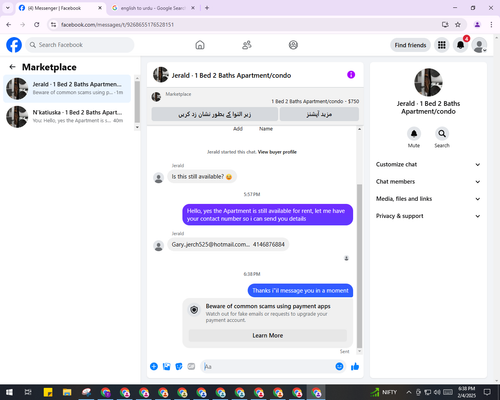Attach a photo with the image icon
Viewport: 500px width, 400px height.
click(x=166, y=366)
